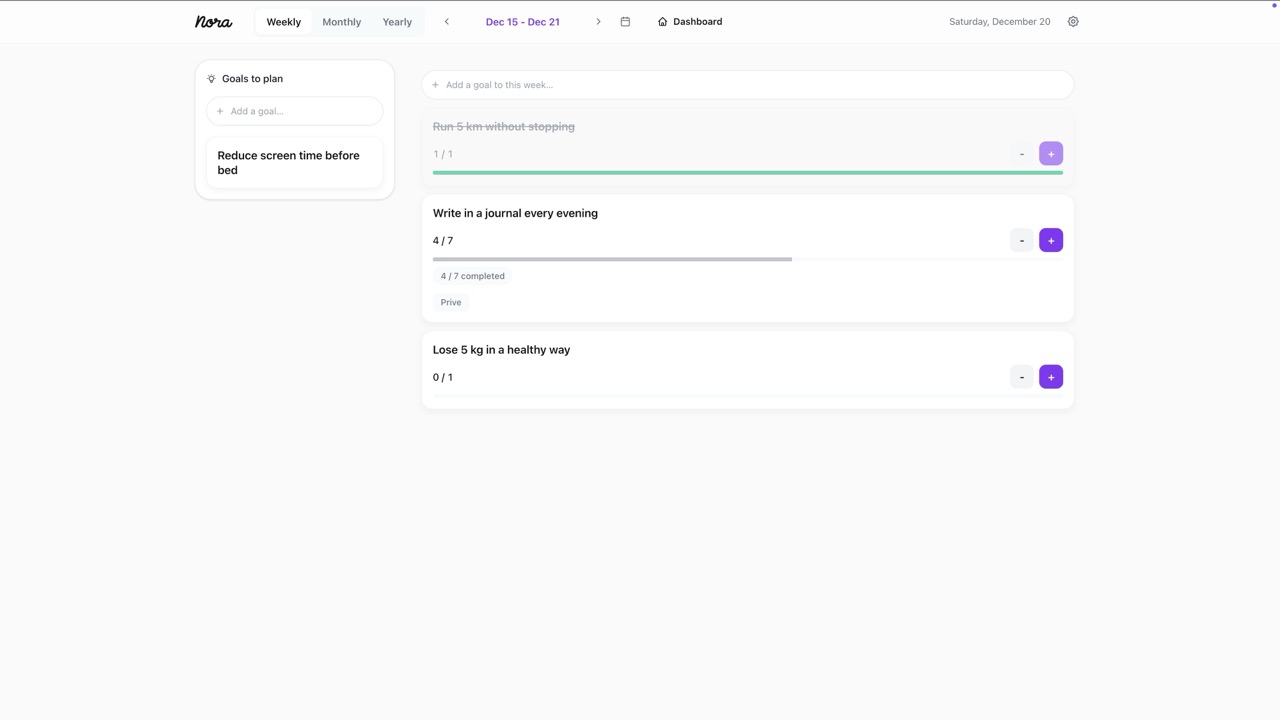Image resolution: width=1280 pixels, height=720 pixels.
Task: Decrease Run 5 km goal progress
Action: 1021,154
